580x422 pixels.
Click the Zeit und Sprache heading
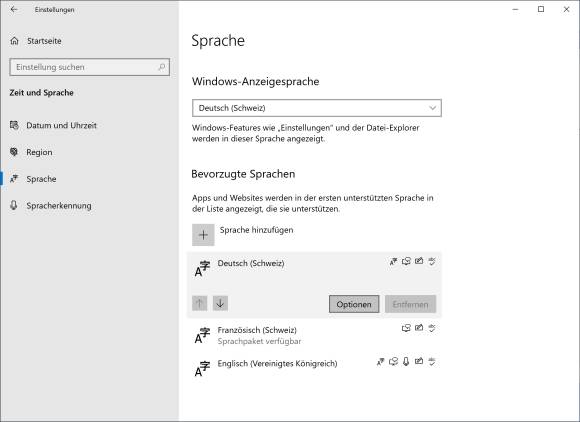41,92
